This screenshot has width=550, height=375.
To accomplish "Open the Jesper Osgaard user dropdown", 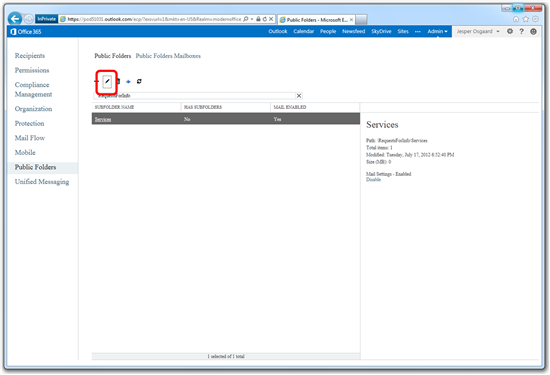I will (478, 31).
